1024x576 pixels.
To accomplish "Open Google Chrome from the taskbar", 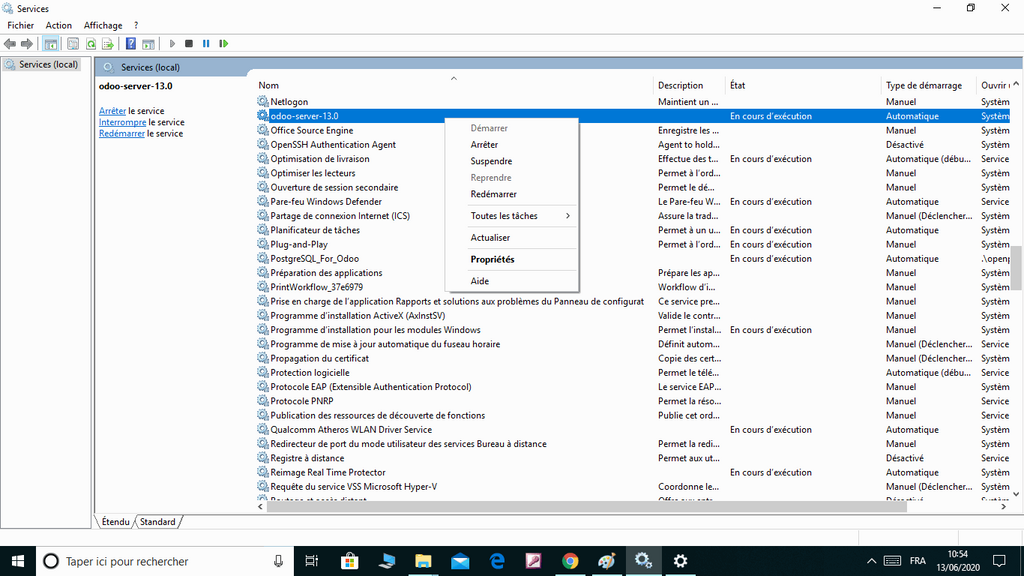I will [570, 561].
